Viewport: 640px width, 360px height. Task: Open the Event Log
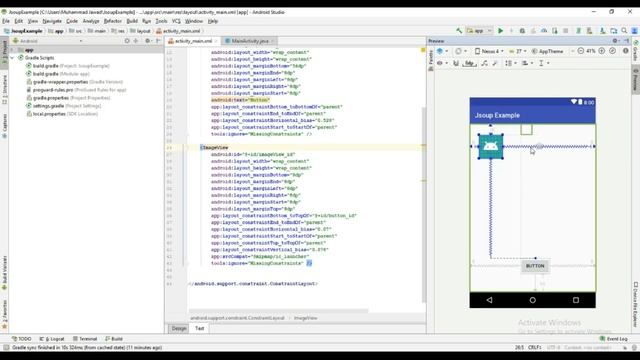coord(613,339)
